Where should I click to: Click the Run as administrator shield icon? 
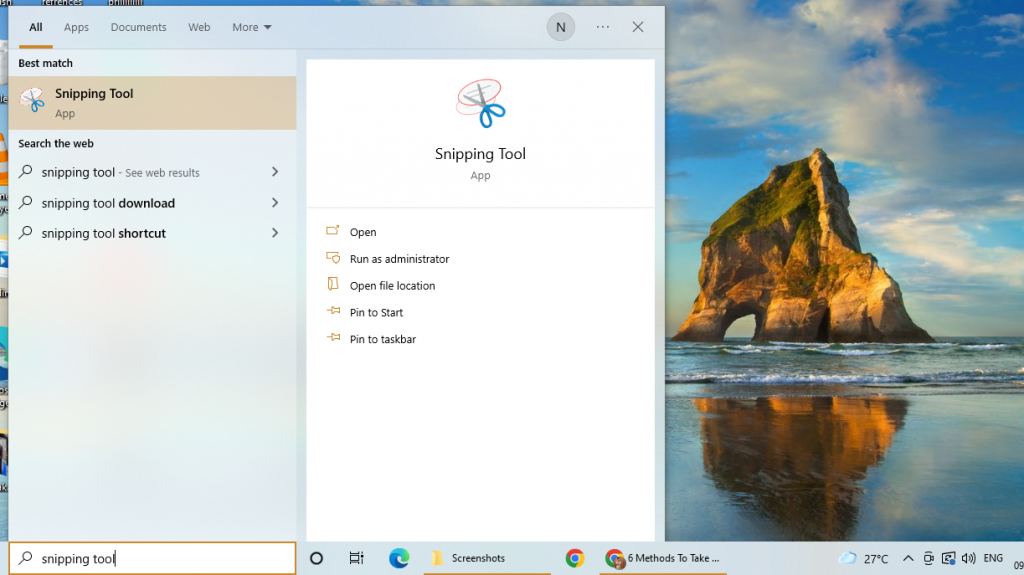pyautogui.click(x=333, y=257)
